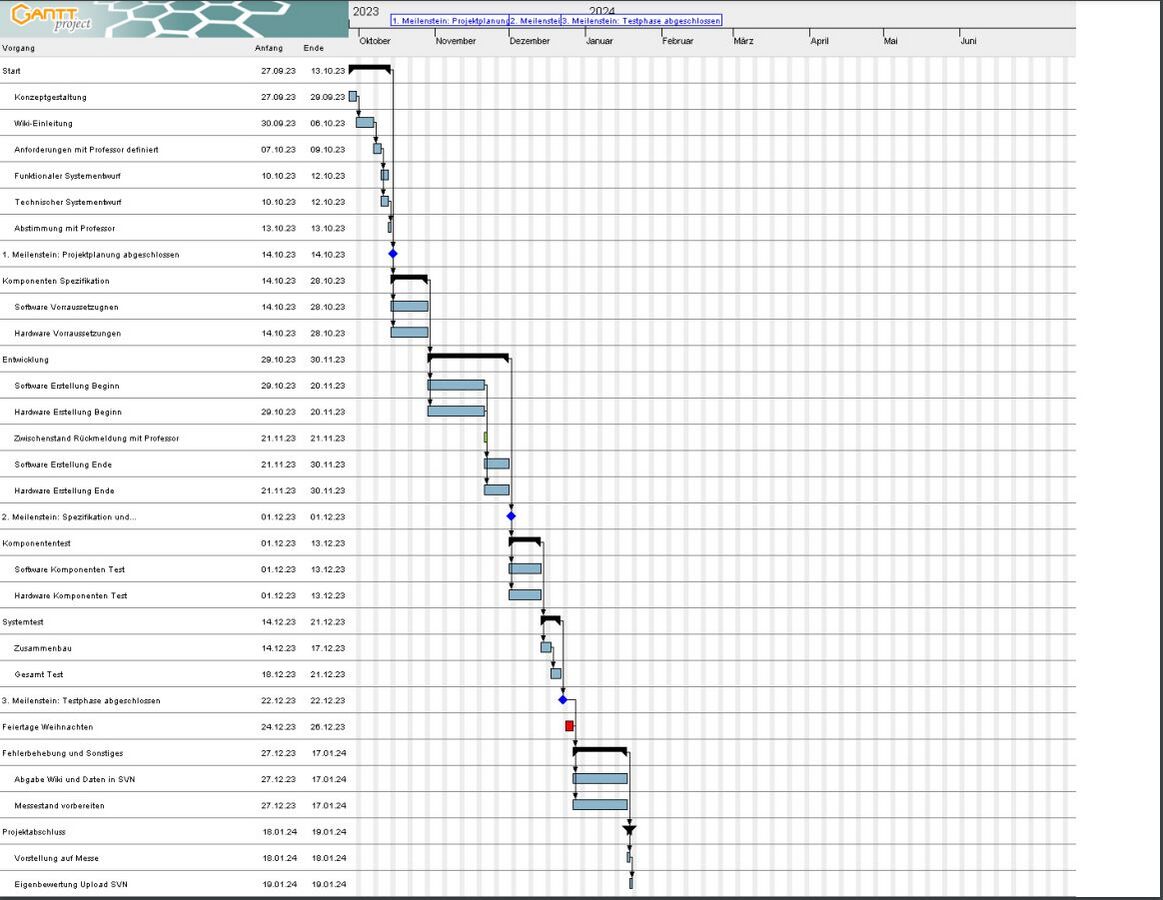The height and width of the screenshot is (900, 1163).
Task: Select the Eigenbewertung Upload SVN task name
Action: tap(71, 884)
